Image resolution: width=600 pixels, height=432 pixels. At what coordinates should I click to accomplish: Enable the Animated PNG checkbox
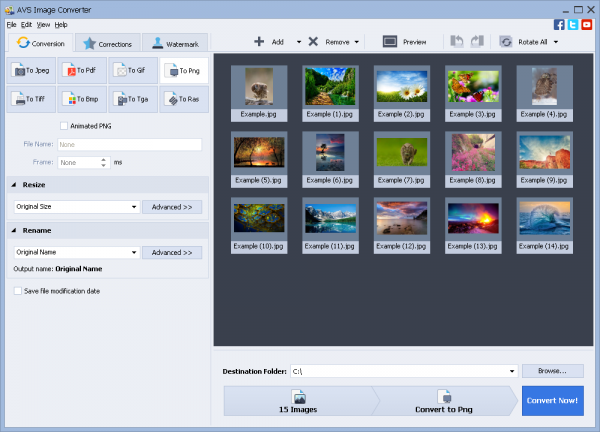click(x=65, y=126)
